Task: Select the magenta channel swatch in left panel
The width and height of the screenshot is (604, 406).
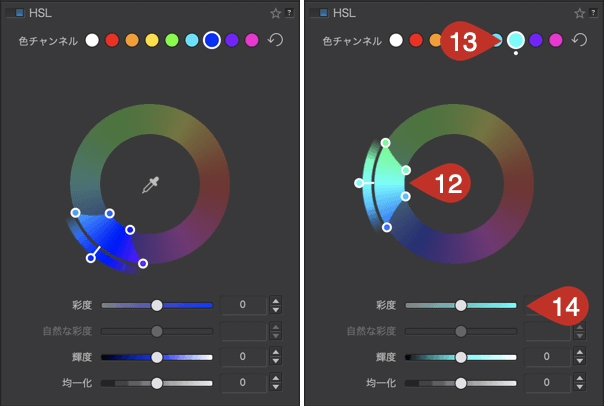Action: pyautogui.click(x=252, y=40)
